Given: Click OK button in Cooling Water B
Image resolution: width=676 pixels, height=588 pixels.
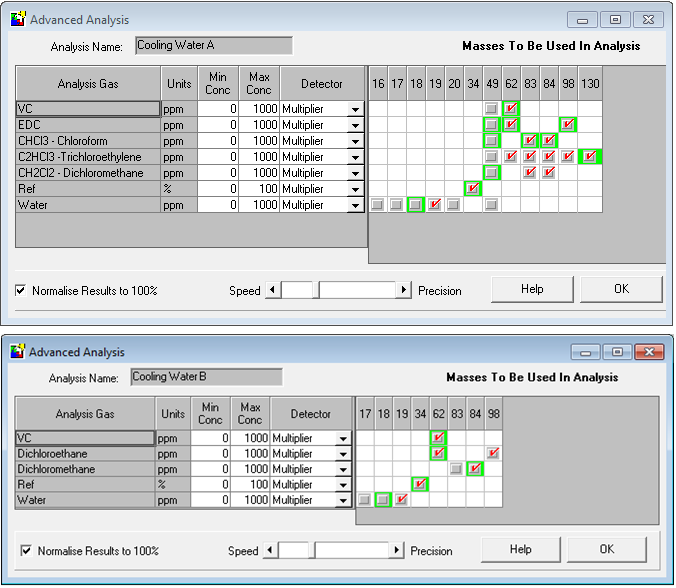Looking at the screenshot, I should tap(607, 549).
